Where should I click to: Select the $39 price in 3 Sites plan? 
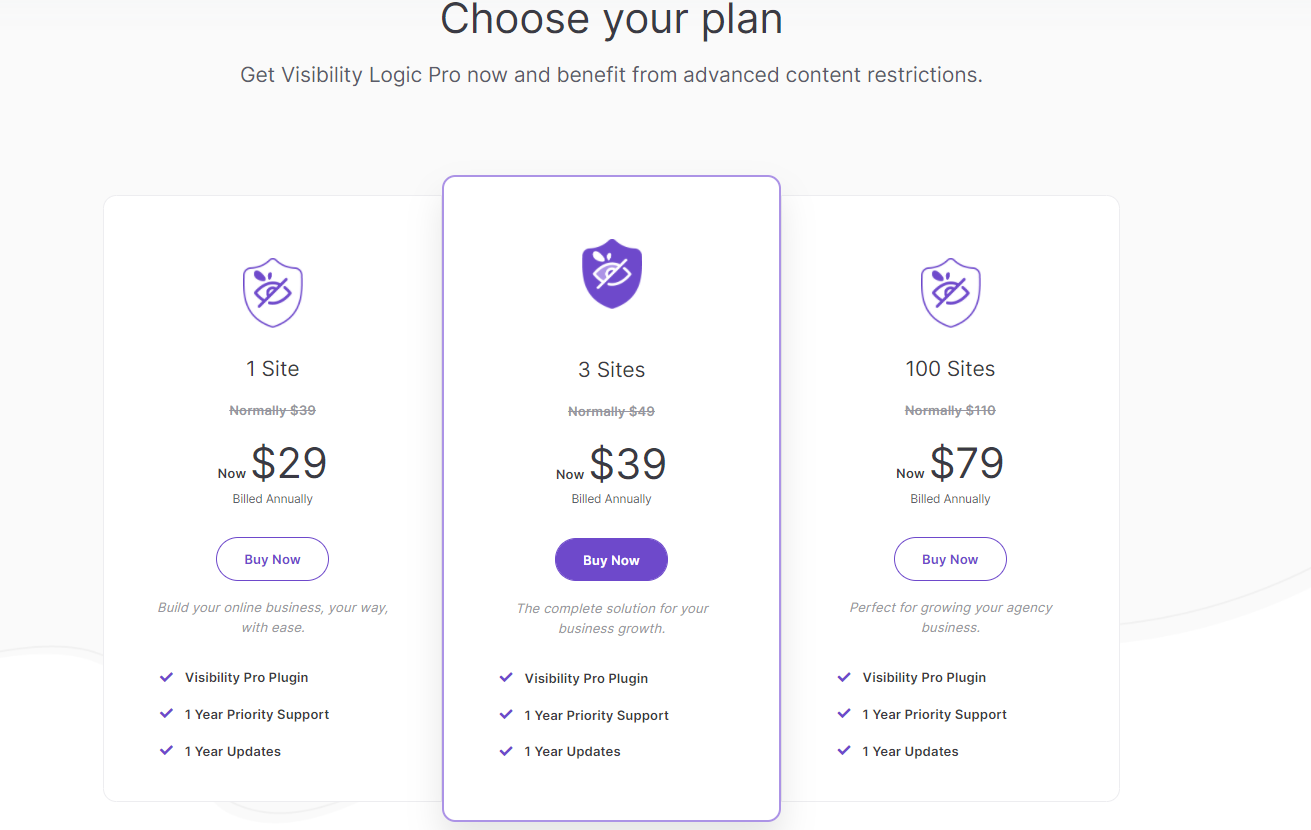pyautogui.click(x=628, y=464)
